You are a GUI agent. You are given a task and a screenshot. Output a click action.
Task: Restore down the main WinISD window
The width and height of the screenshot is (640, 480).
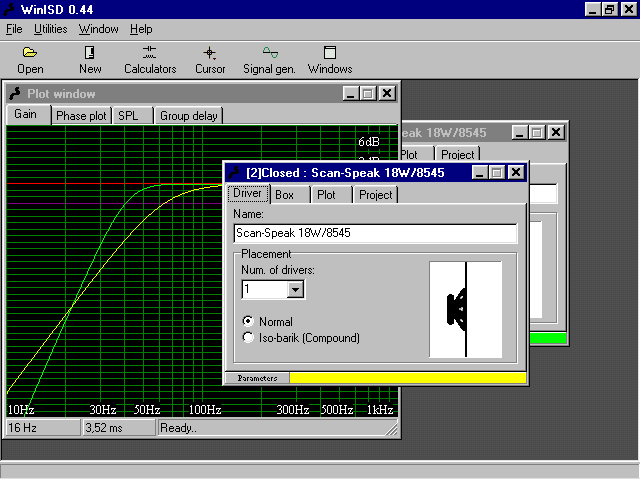pyautogui.click(x=609, y=9)
